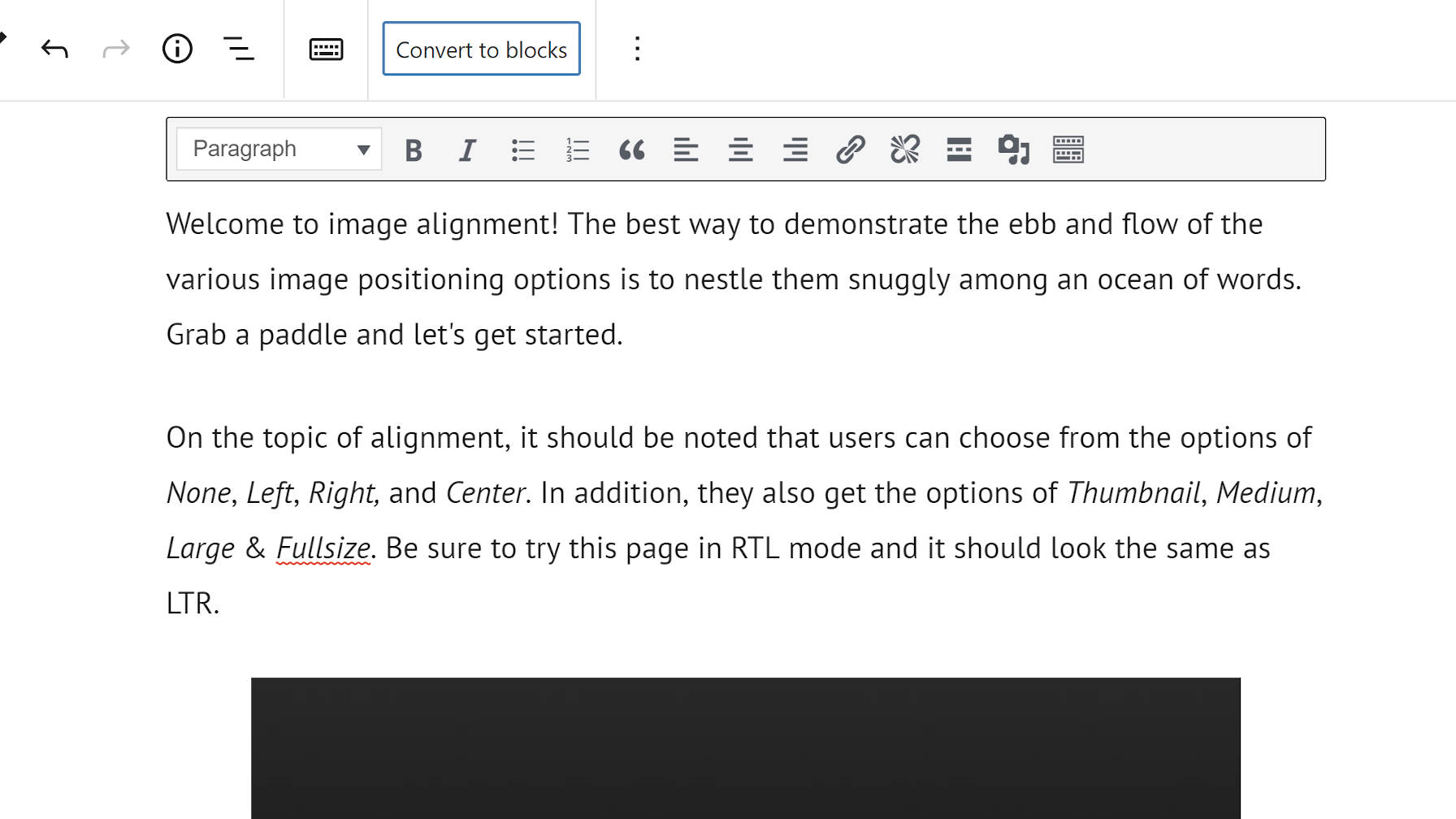Insert a link into the text
The width and height of the screenshot is (1456, 819).
(849, 149)
